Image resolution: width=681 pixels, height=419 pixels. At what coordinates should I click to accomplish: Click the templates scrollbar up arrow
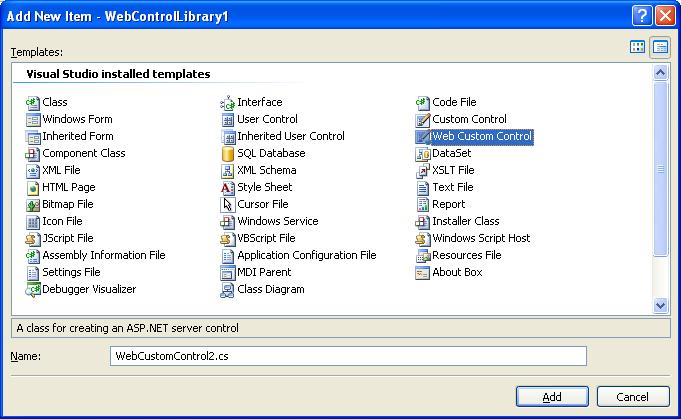click(660, 73)
